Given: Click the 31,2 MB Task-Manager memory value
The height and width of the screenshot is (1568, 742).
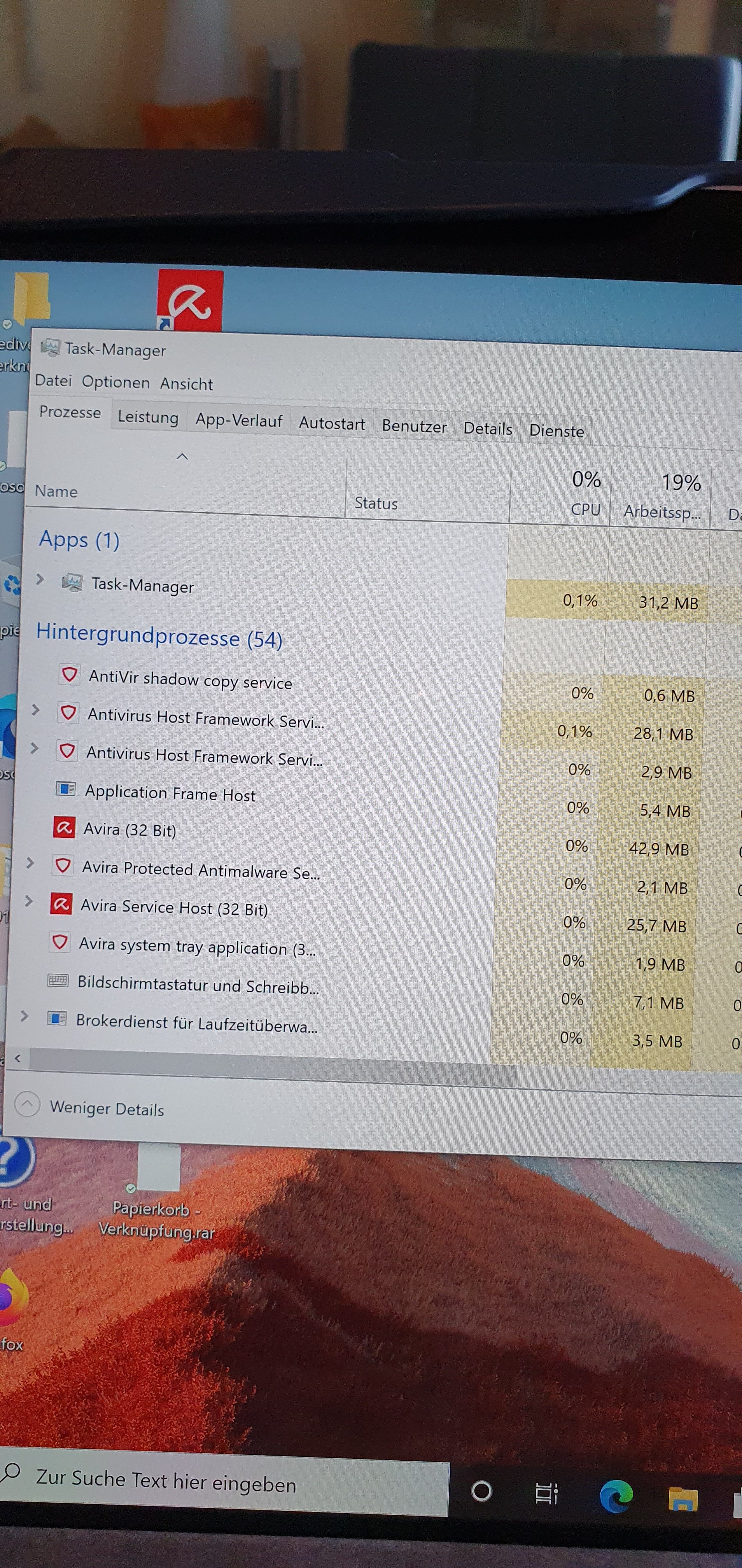Looking at the screenshot, I should (x=668, y=603).
